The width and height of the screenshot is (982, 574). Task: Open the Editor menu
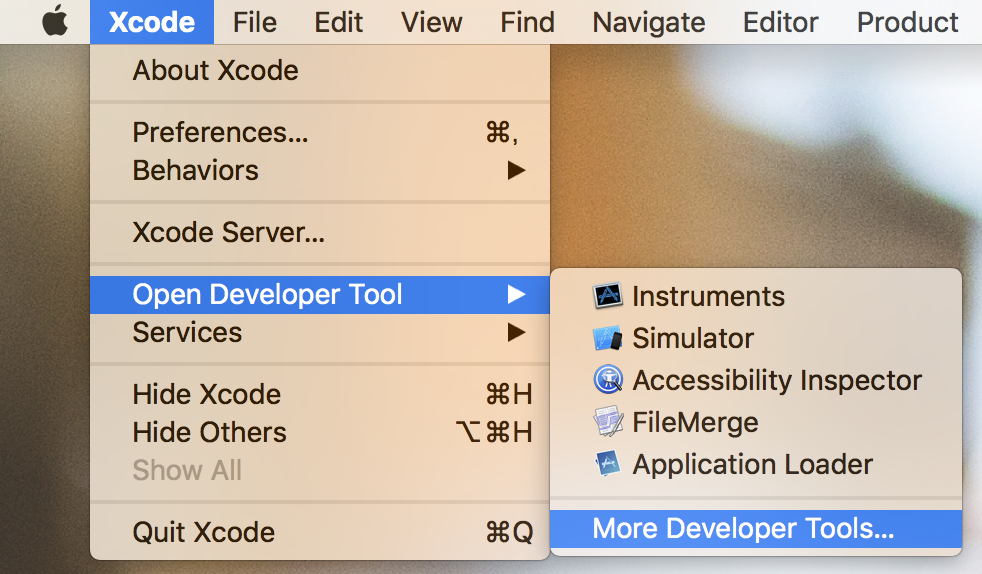coord(780,22)
